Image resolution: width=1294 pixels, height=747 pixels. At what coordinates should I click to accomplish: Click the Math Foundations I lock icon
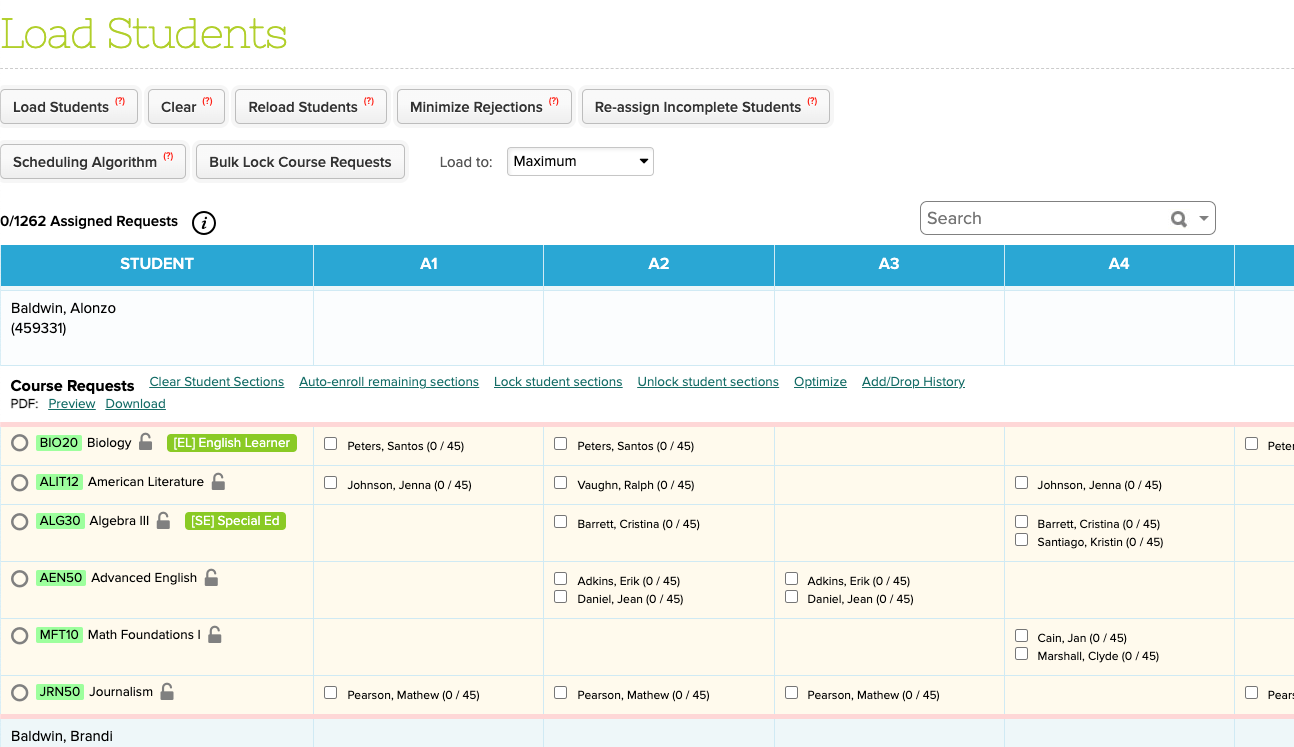tap(215, 635)
